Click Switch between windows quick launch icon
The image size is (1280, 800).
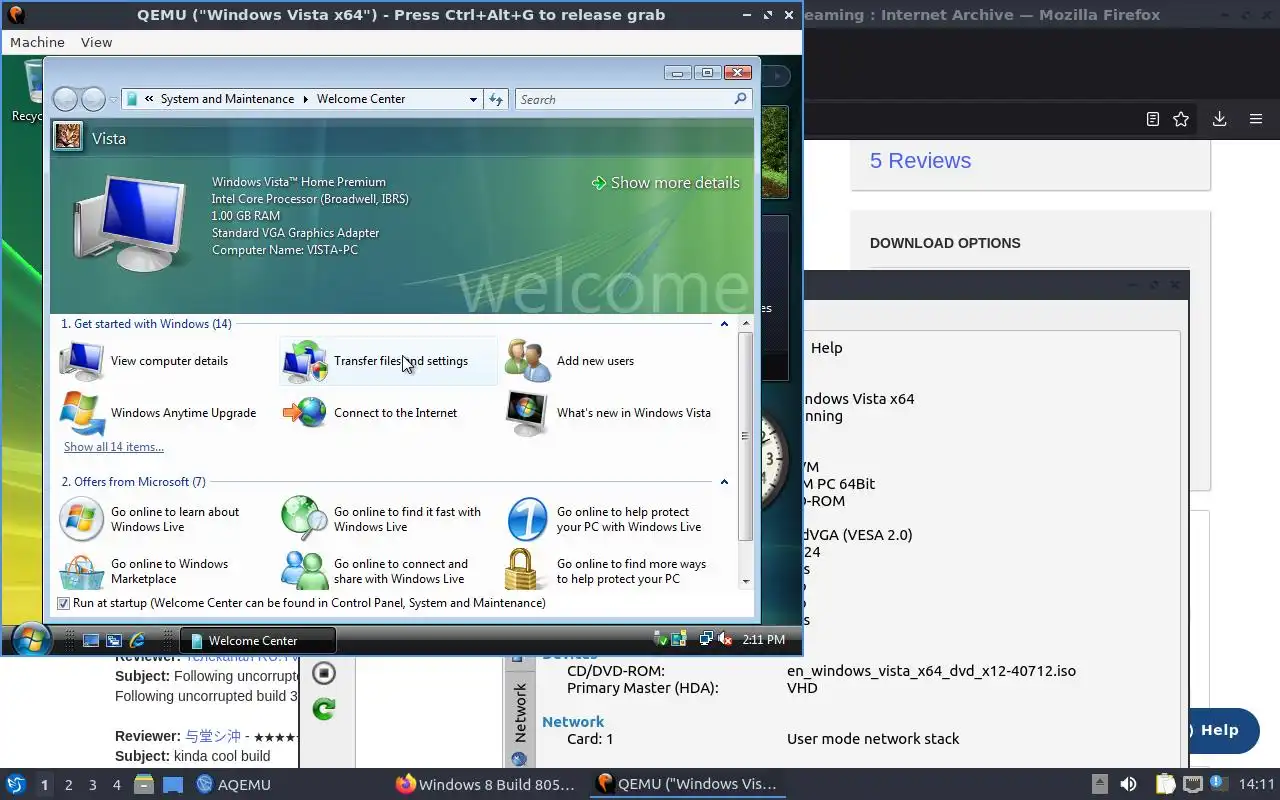point(114,640)
